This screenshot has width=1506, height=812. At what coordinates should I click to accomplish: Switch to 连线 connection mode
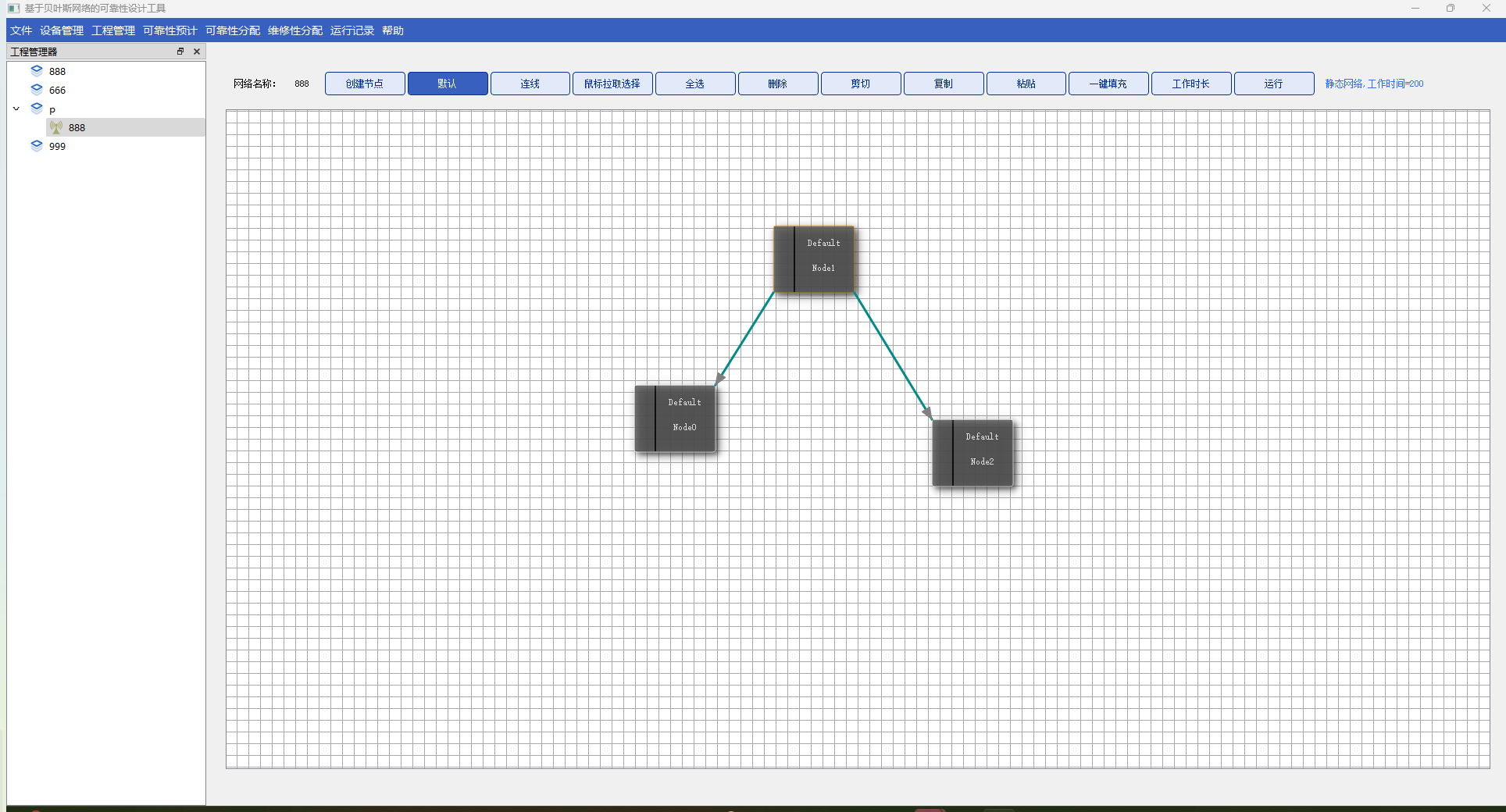click(x=530, y=84)
